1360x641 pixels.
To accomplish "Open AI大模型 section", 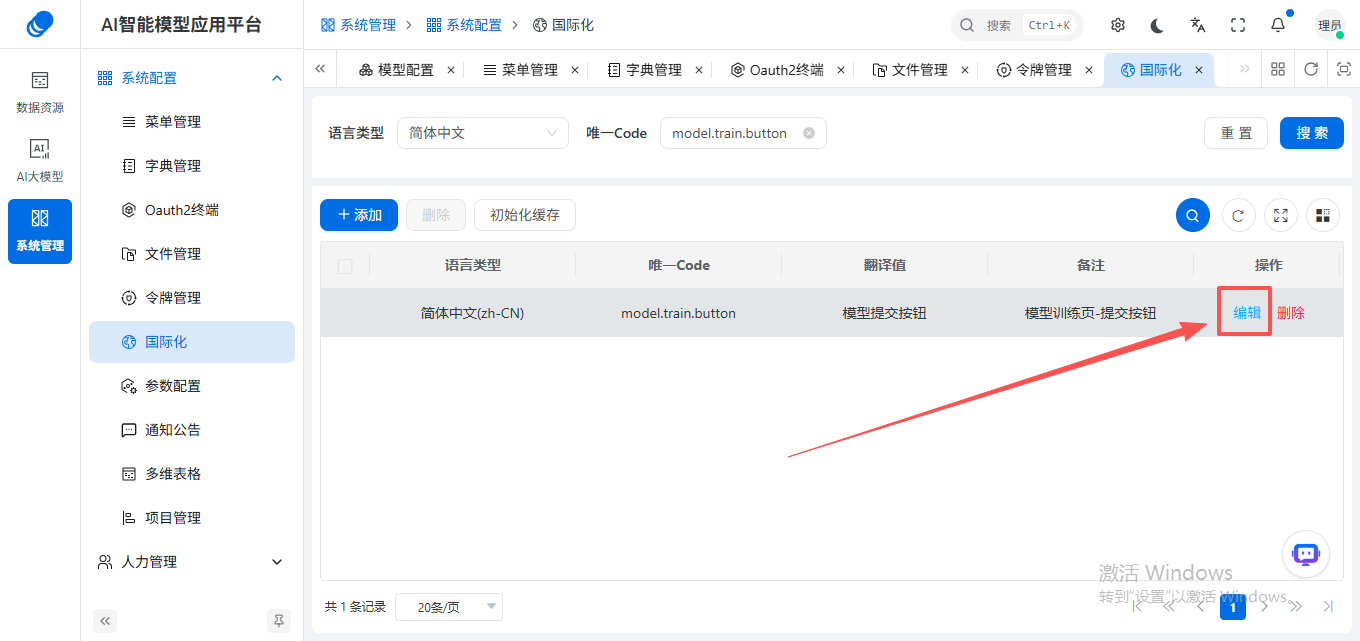I will pos(40,161).
